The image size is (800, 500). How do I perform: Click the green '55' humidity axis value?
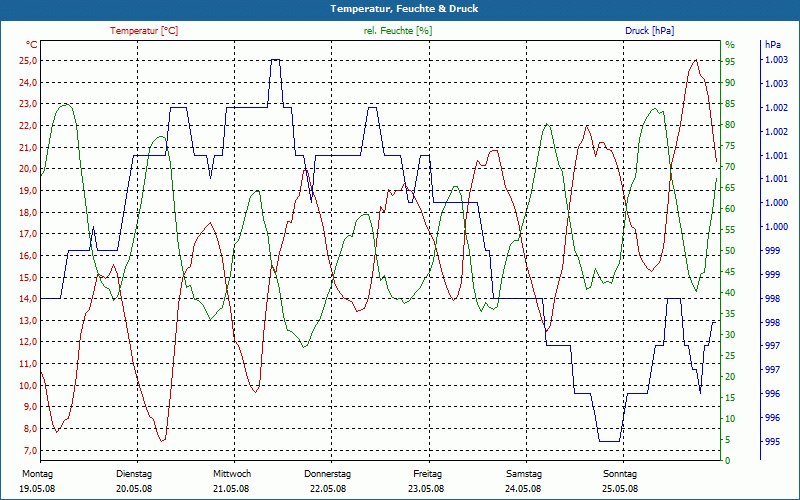(730, 230)
